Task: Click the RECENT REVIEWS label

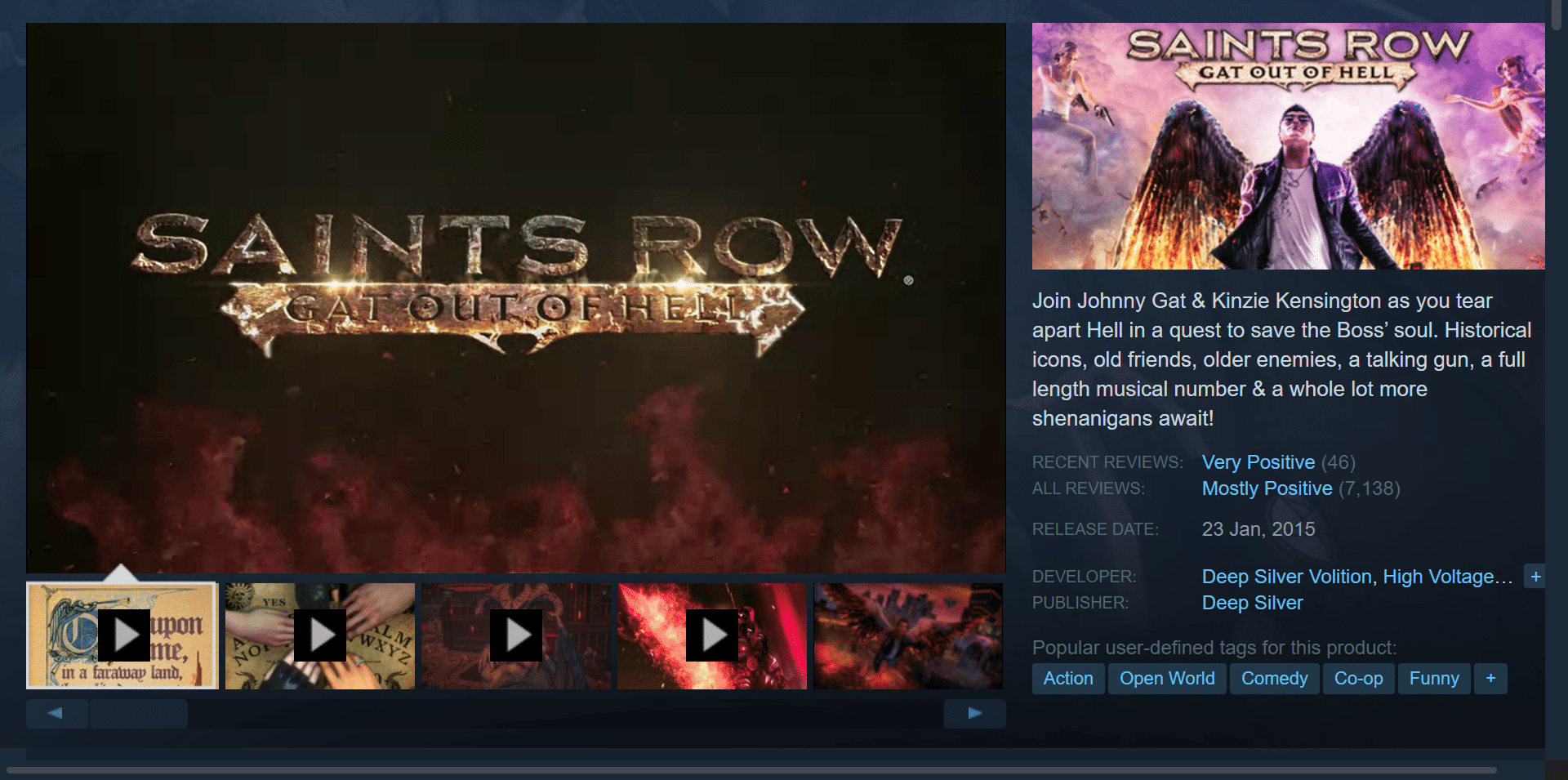Action: [1107, 462]
